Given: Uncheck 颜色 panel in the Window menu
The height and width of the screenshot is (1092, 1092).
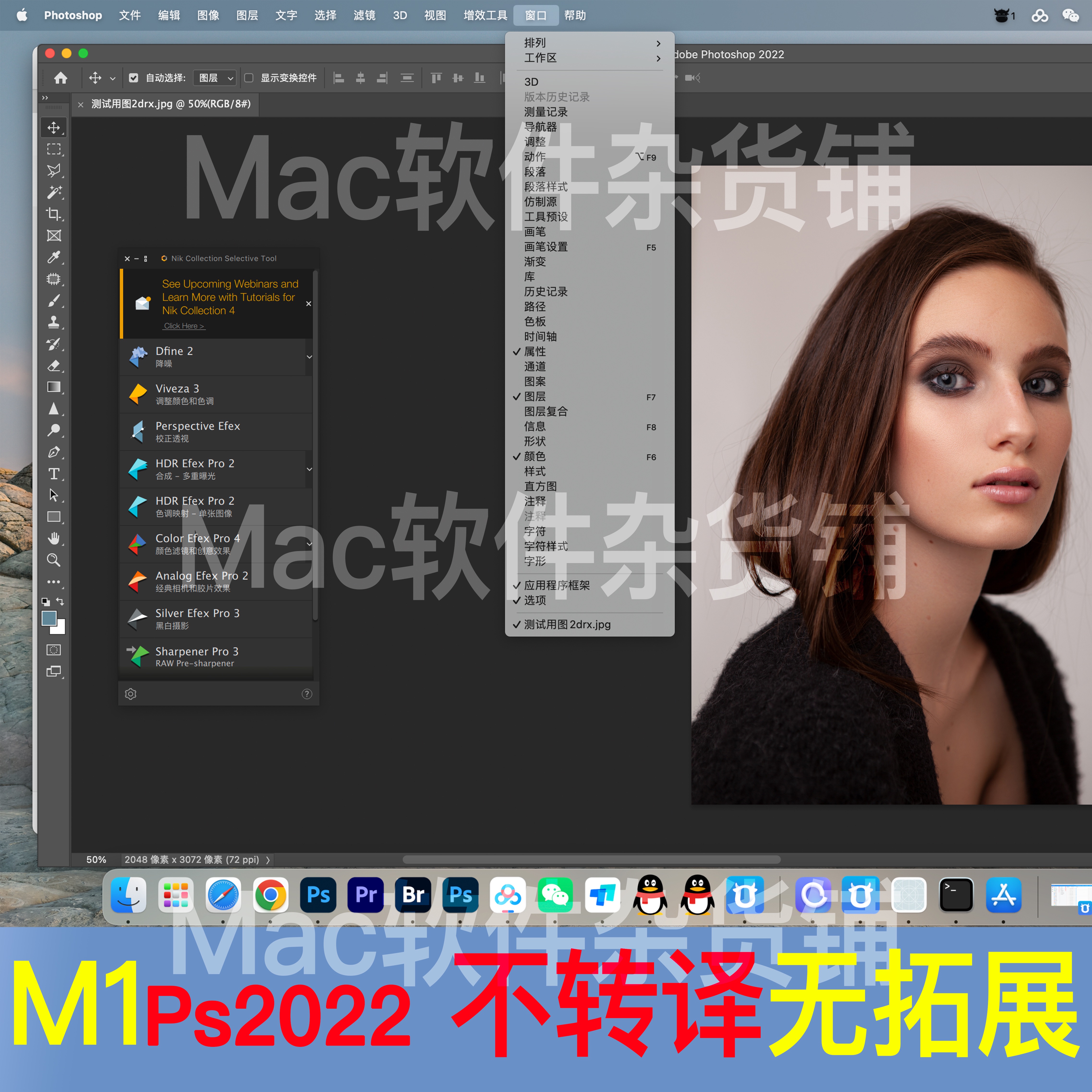Looking at the screenshot, I should pyautogui.click(x=589, y=457).
